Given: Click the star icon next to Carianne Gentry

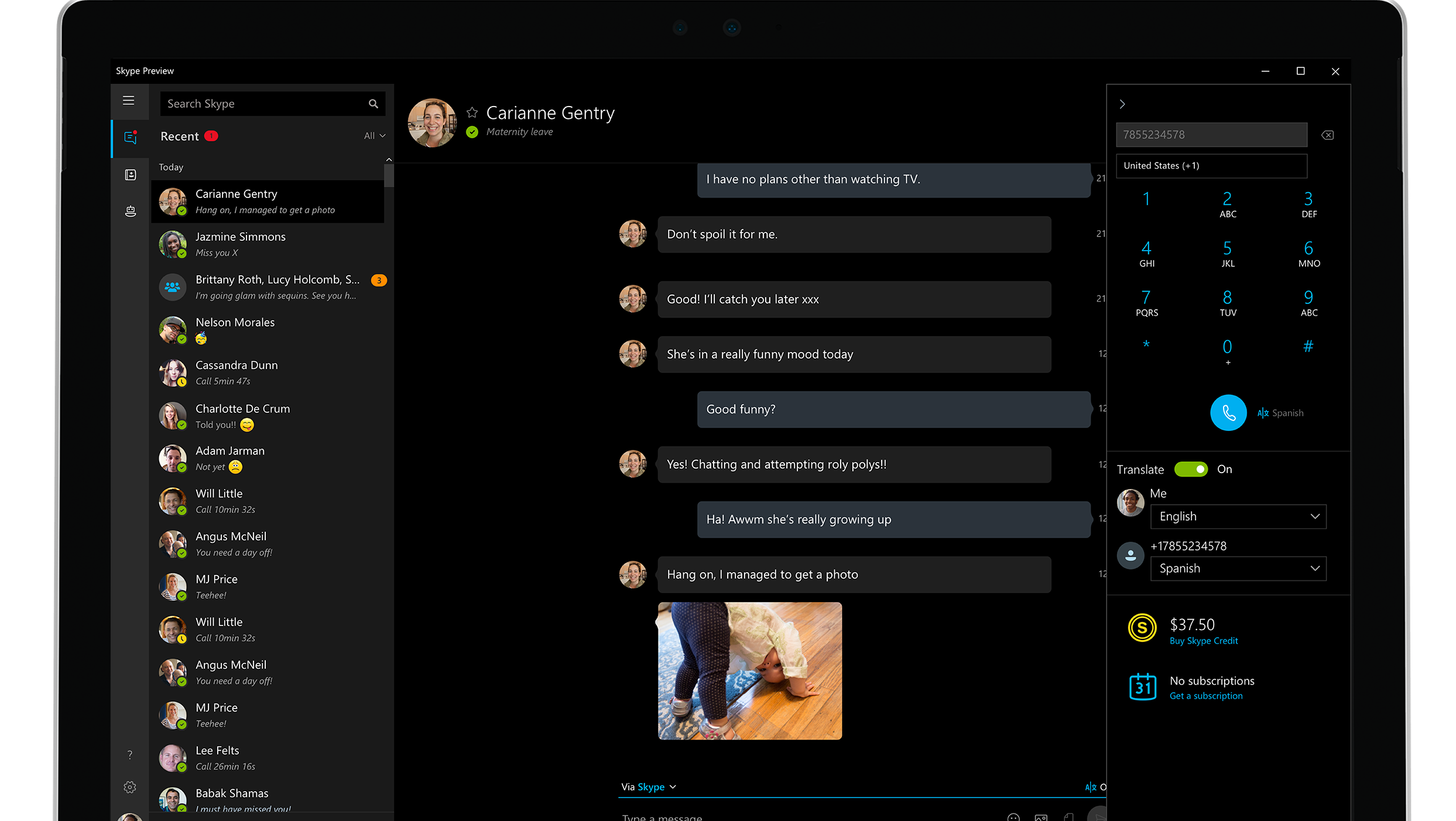Looking at the screenshot, I should 472,111.
